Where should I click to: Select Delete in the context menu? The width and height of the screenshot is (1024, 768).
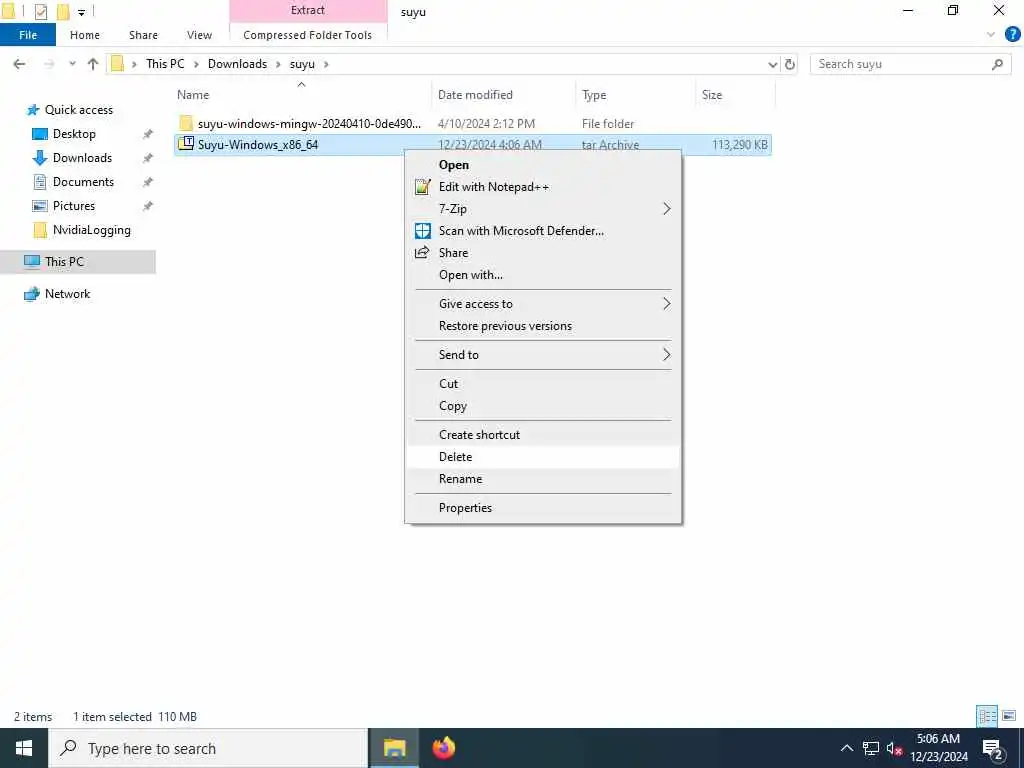(543, 457)
